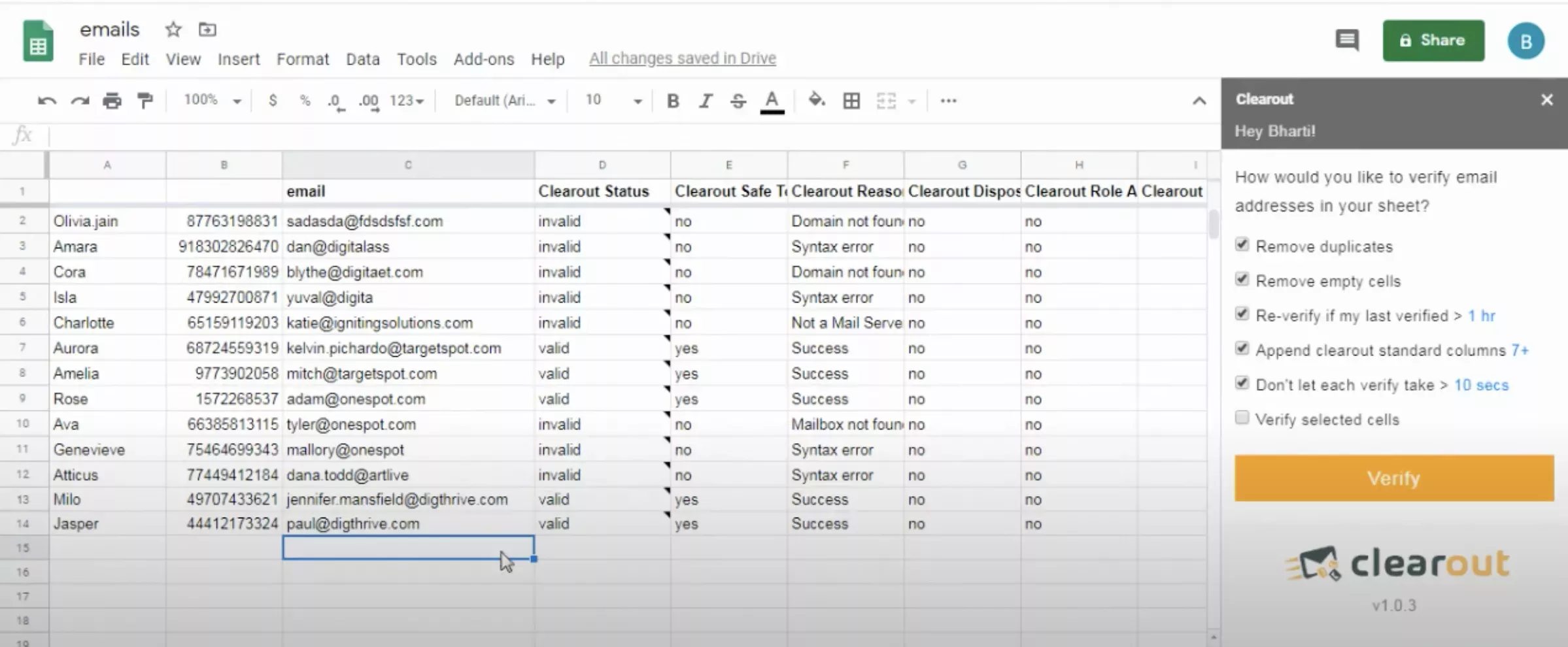Toggle strikethrough formatting
Viewport: 1568px width, 647px height.
[x=738, y=101]
